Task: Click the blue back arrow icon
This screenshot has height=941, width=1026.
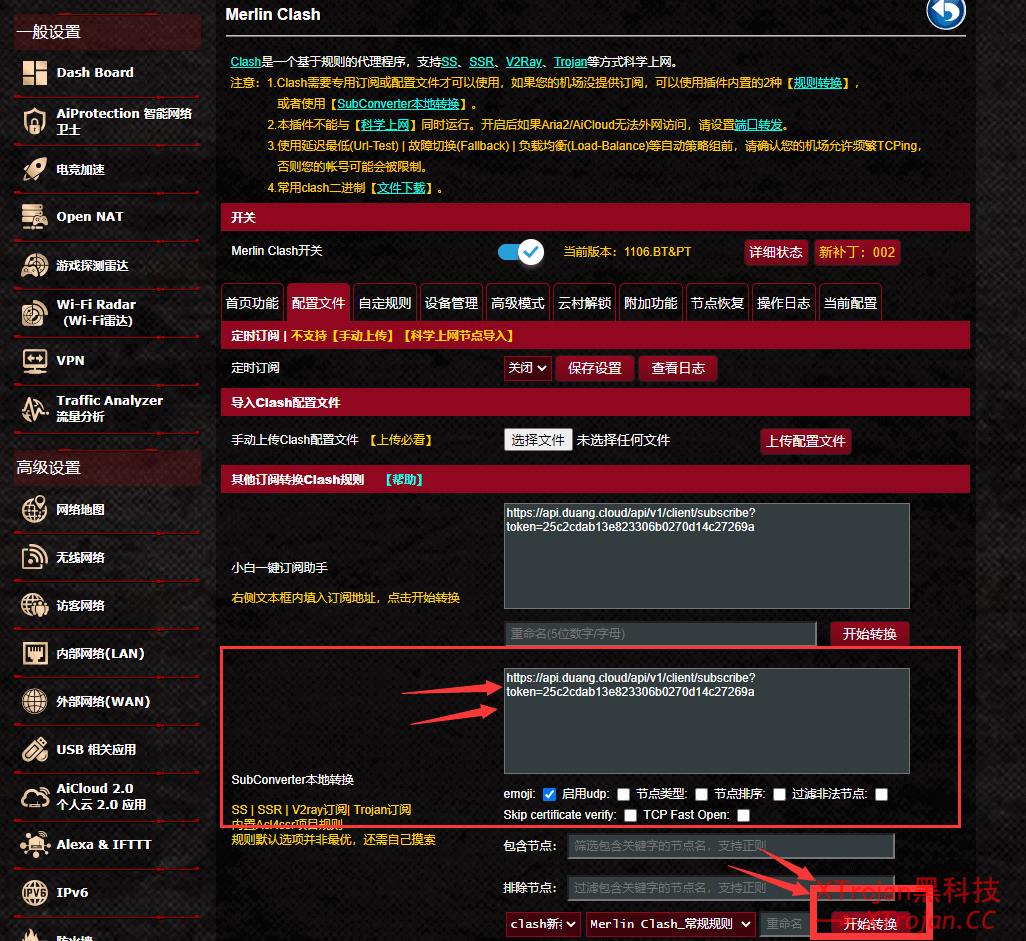Action: (x=945, y=13)
